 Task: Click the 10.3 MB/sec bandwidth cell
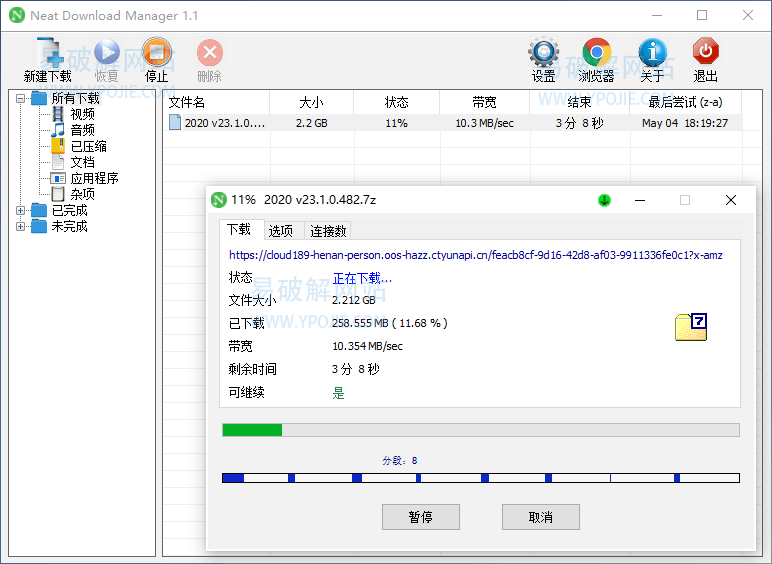(484, 123)
